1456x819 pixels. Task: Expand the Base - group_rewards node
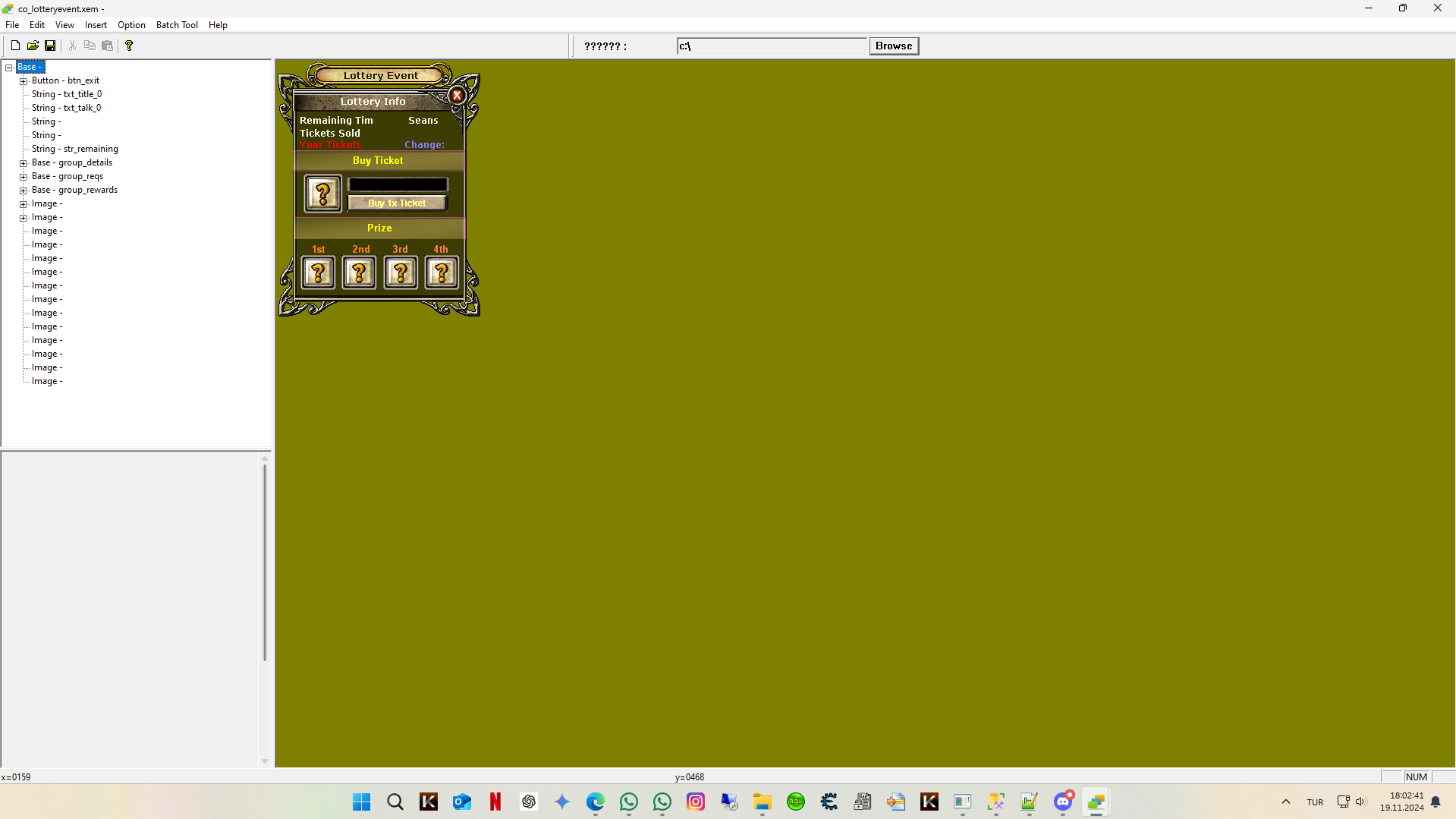point(24,190)
